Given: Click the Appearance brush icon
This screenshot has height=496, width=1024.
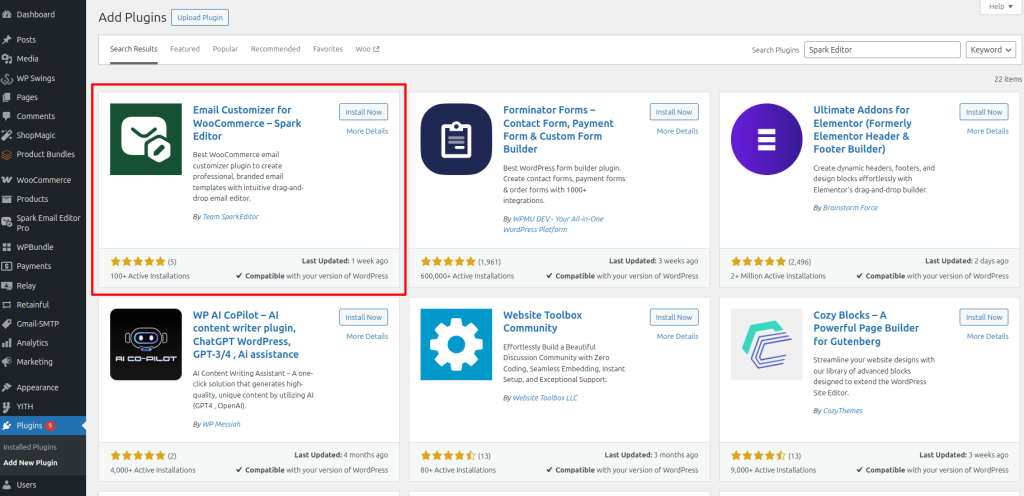Looking at the screenshot, I should click(x=7, y=387).
